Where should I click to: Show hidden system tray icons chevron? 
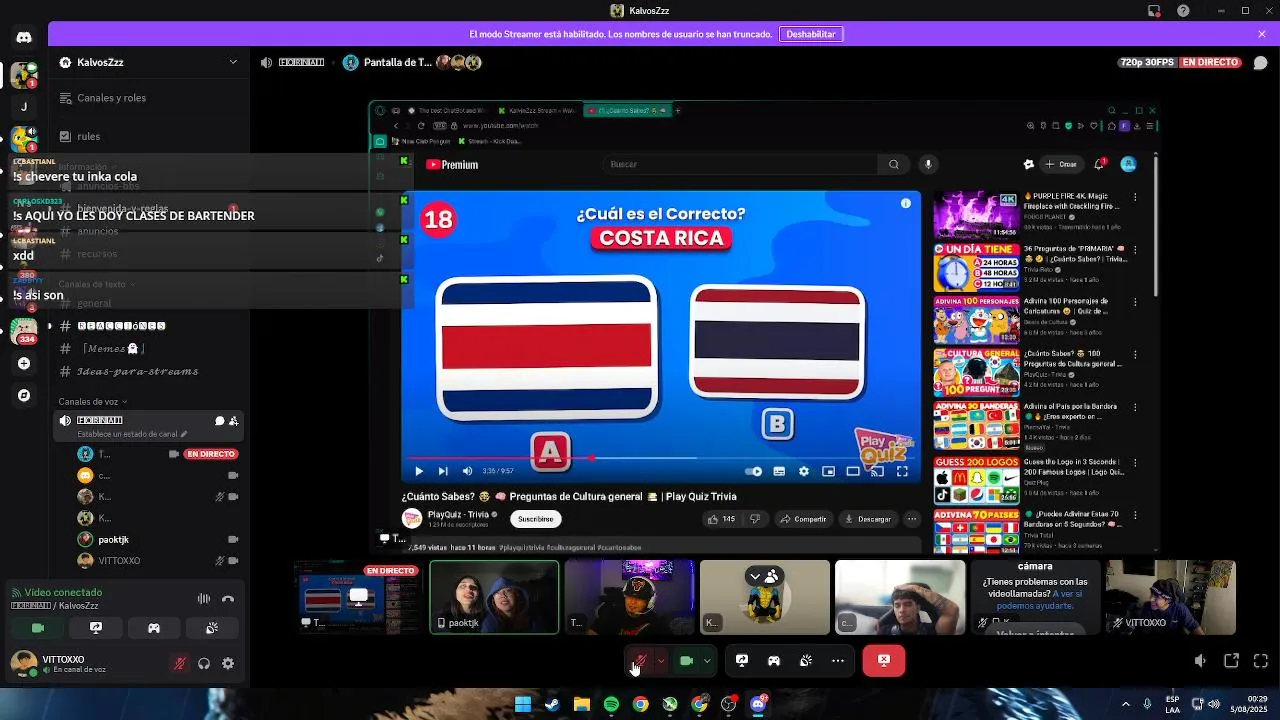[x=1126, y=704]
